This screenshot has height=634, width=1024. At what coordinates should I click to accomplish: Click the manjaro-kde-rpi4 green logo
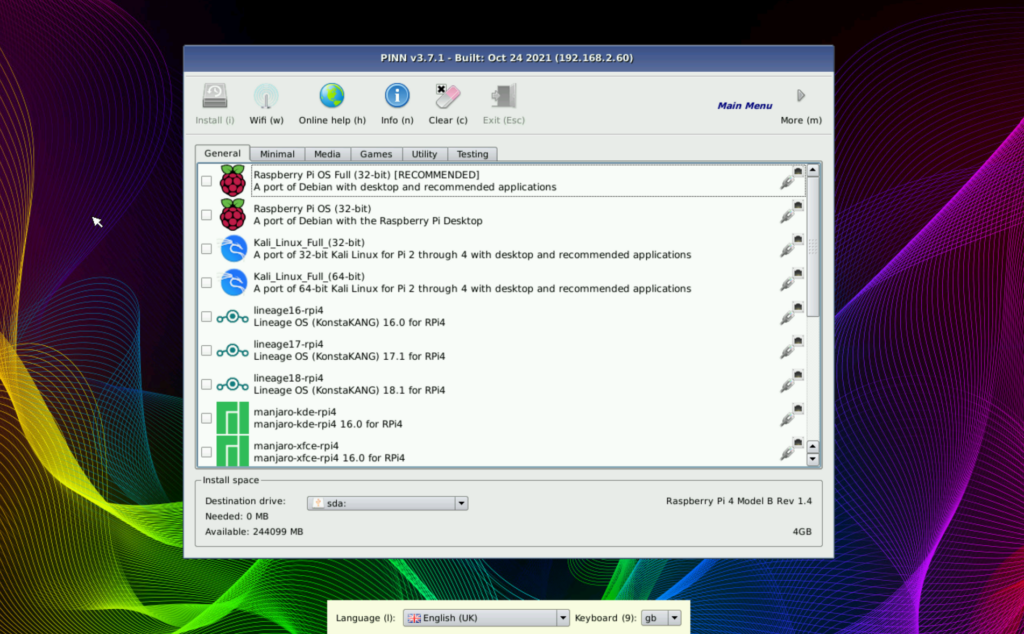pyautogui.click(x=232, y=418)
